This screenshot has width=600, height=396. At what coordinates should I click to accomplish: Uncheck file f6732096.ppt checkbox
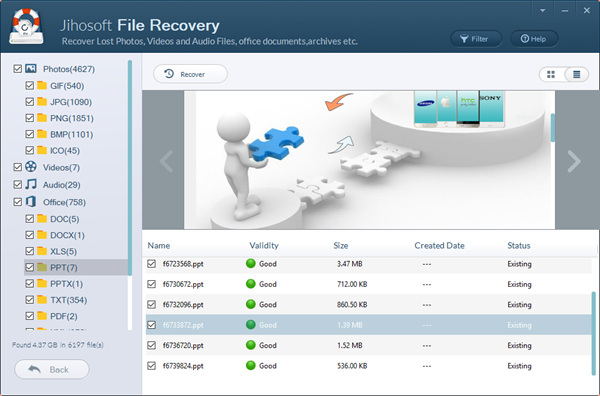(x=152, y=304)
